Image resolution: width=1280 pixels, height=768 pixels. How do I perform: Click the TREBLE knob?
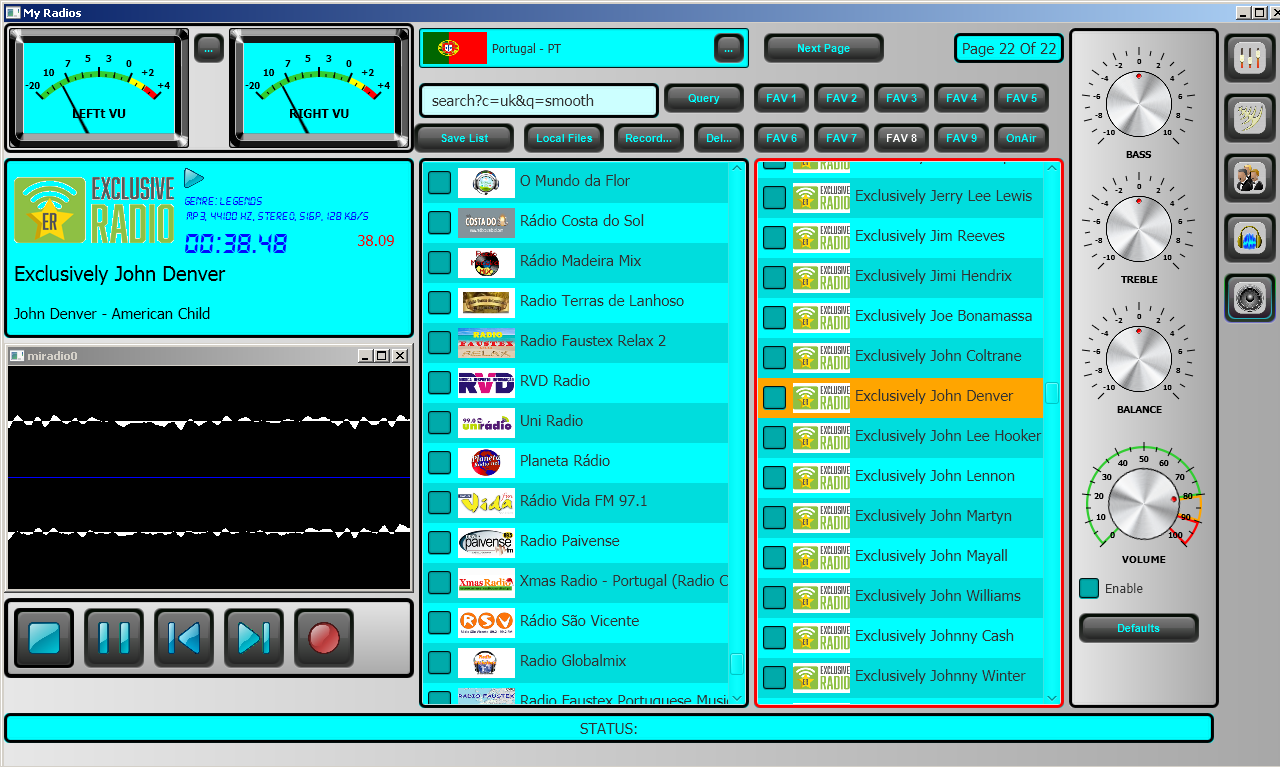coord(1139,231)
